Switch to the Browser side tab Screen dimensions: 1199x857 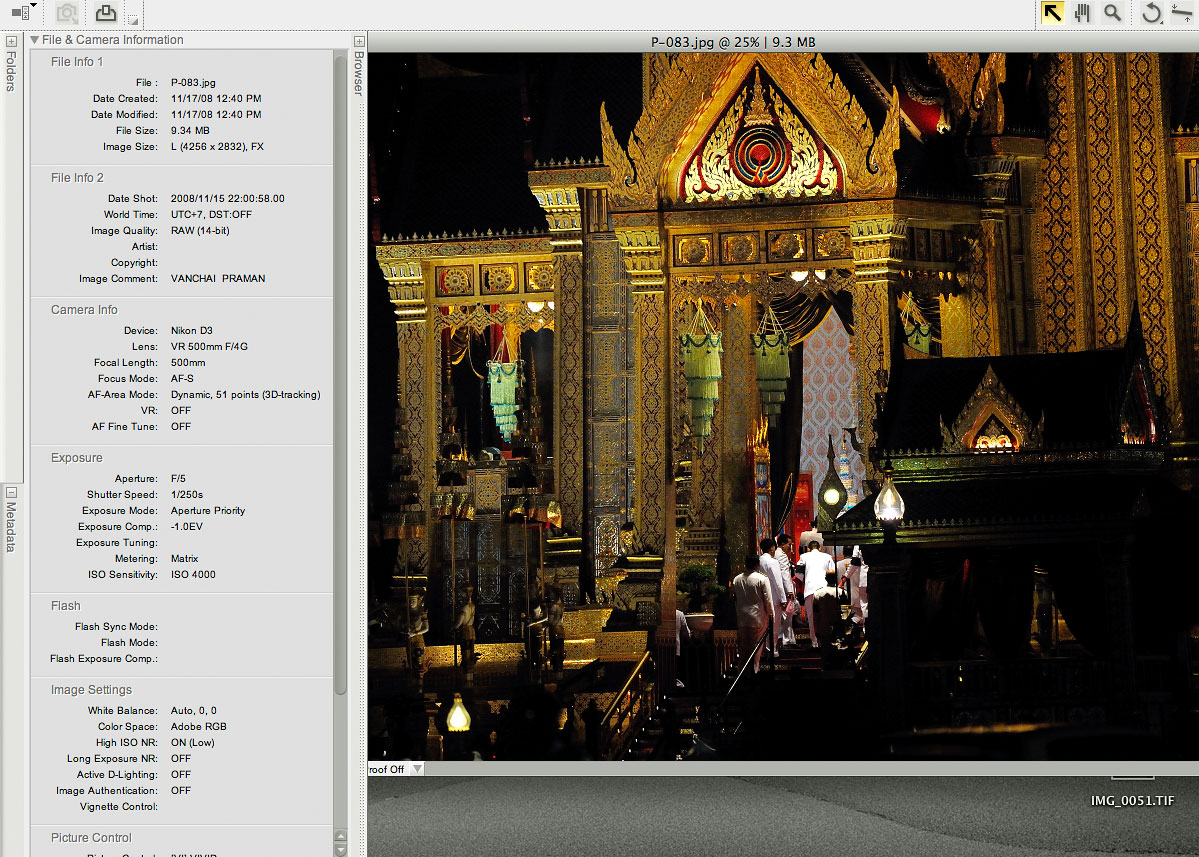pos(358,74)
